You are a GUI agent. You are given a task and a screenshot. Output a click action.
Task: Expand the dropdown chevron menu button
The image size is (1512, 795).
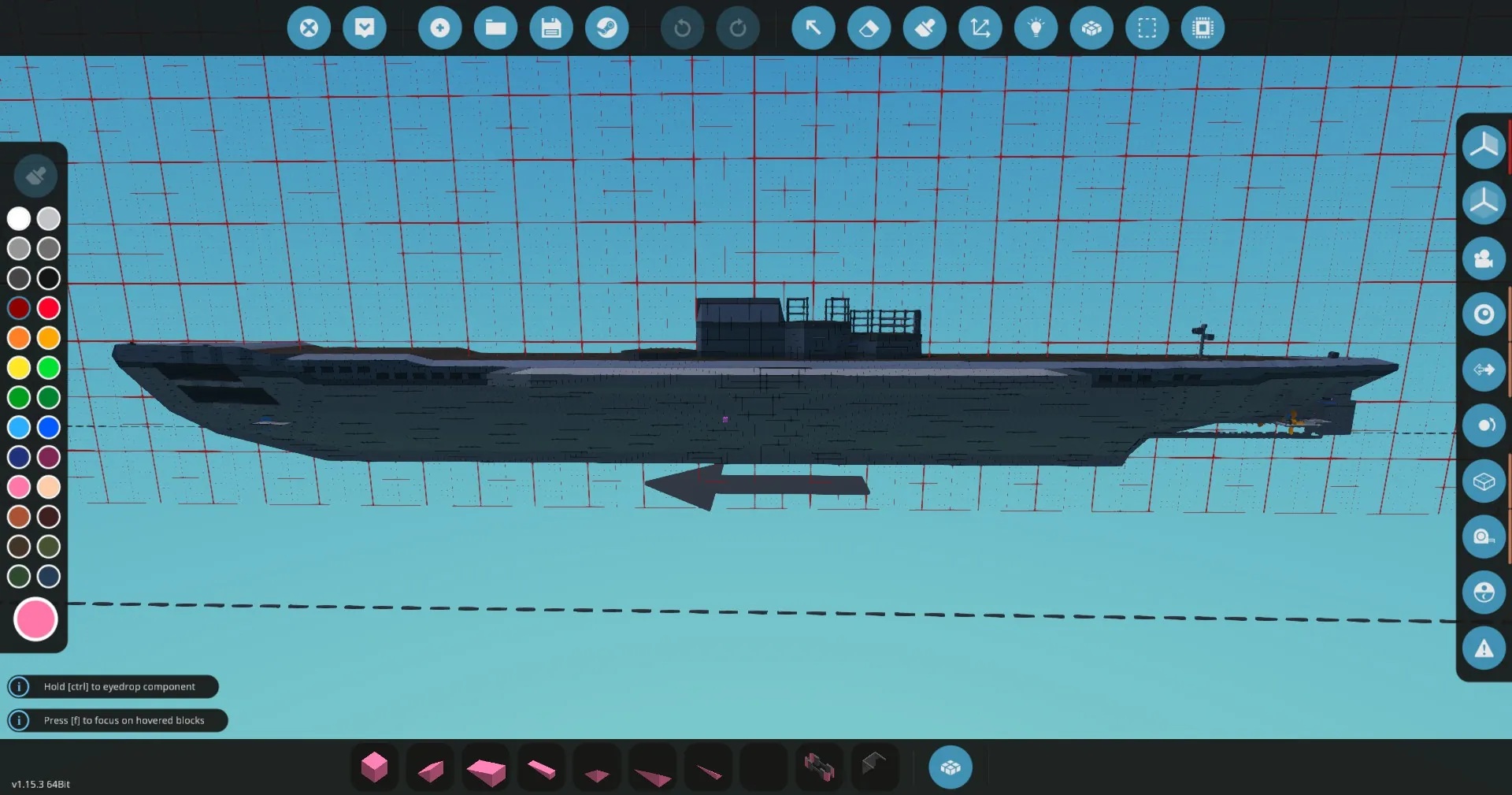coord(365,28)
